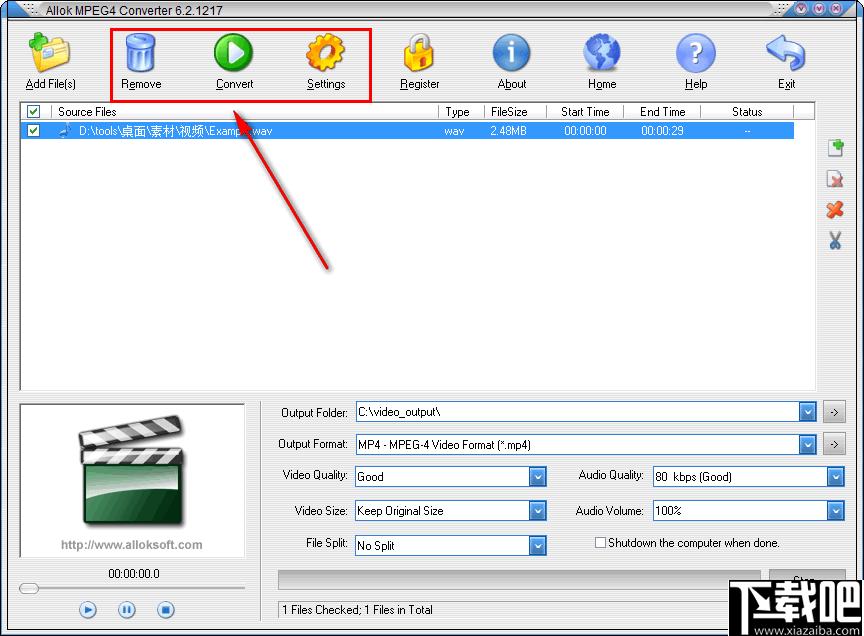Screen dimensions: 864x636
Task: Click the Start Time column header
Action: pos(585,112)
